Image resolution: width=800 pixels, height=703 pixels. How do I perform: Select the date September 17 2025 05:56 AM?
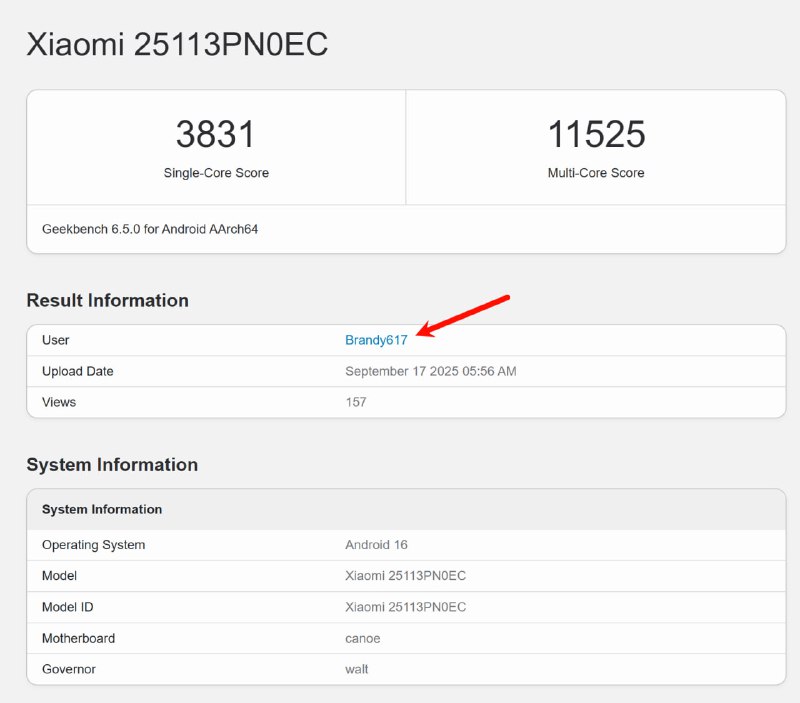coord(431,371)
